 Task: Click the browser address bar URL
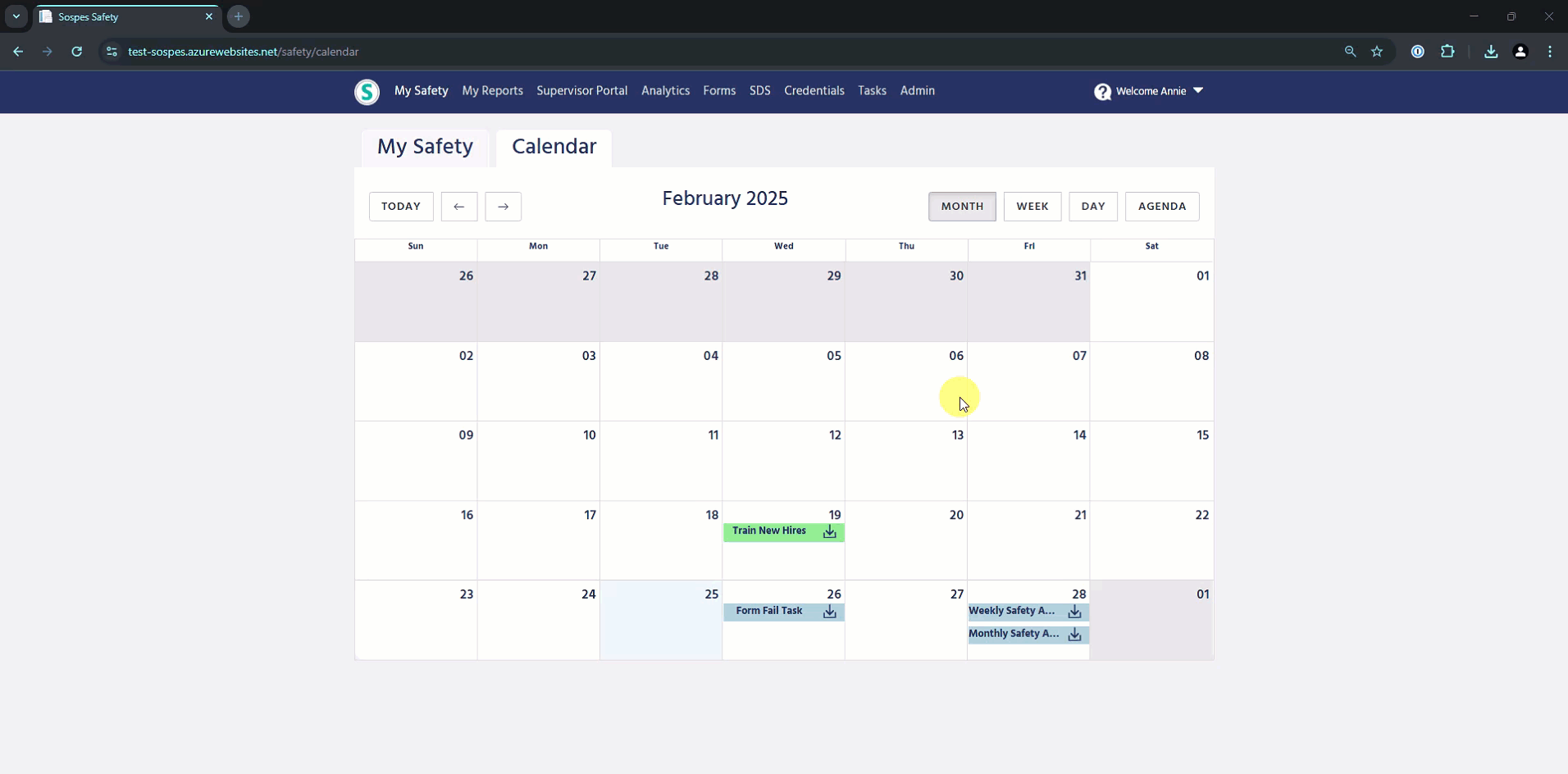click(244, 52)
